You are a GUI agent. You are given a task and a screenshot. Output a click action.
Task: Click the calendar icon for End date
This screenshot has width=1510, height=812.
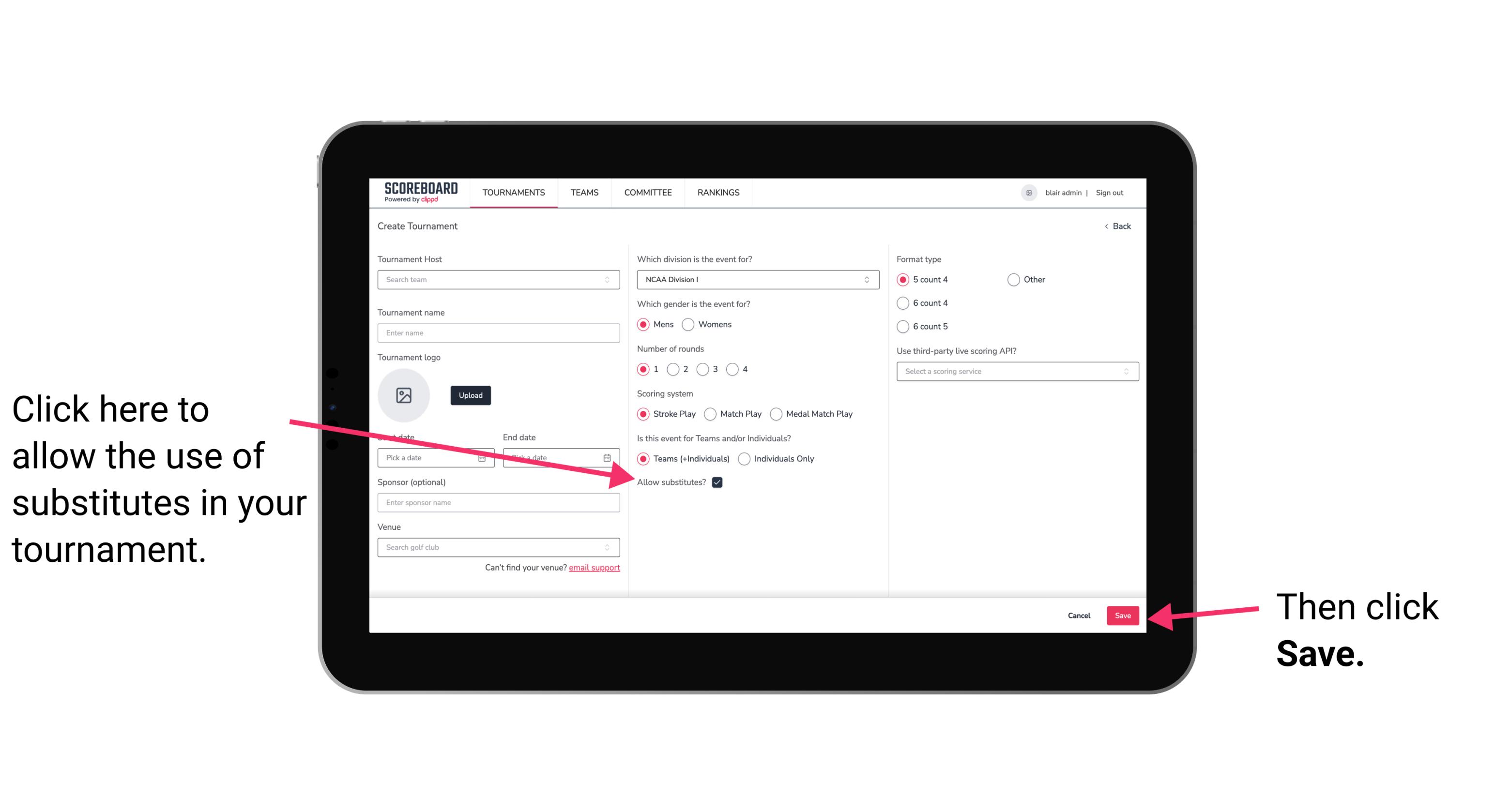(608, 457)
